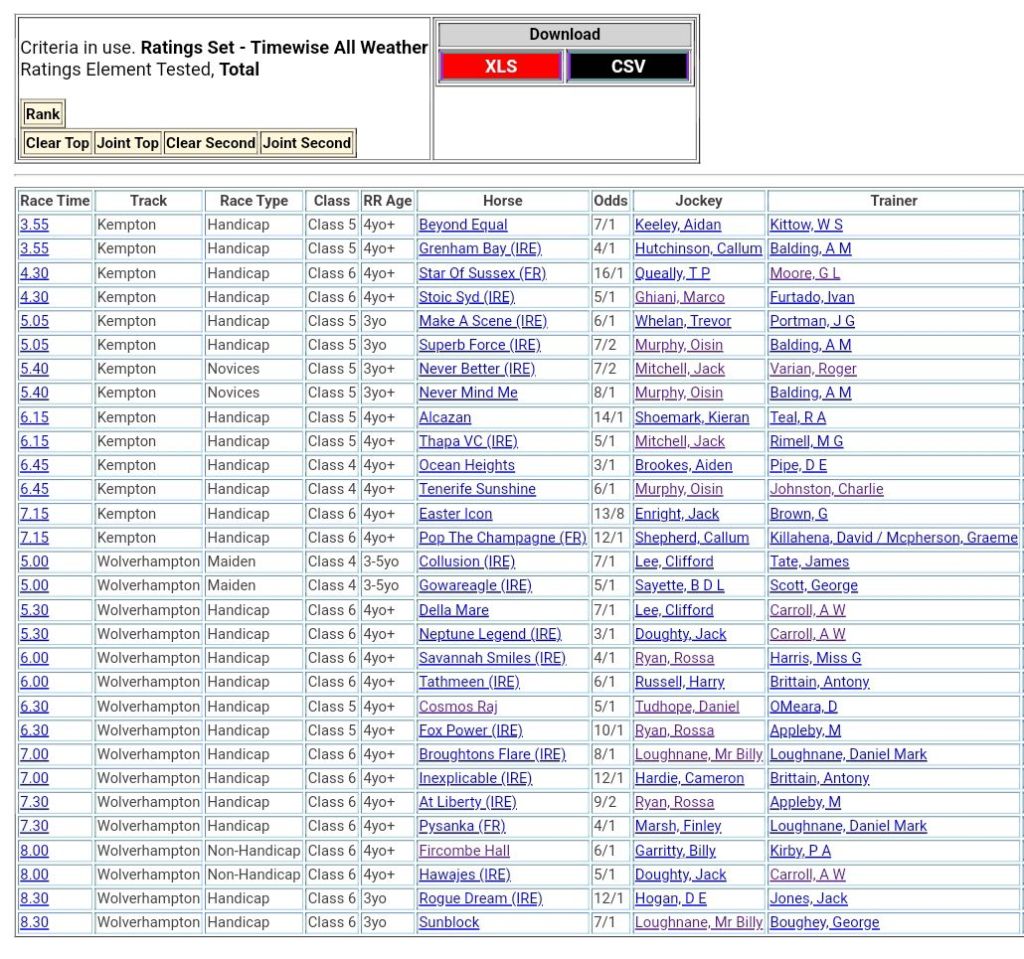
Task: View jockey Tudhope, Daniel
Action: (x=687, y=706)
